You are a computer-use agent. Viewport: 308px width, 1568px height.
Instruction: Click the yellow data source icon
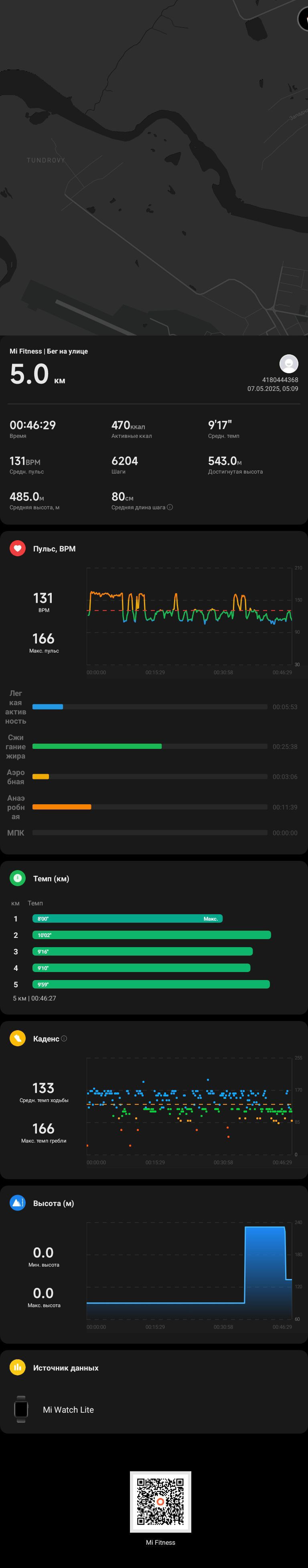(18, 1367)
